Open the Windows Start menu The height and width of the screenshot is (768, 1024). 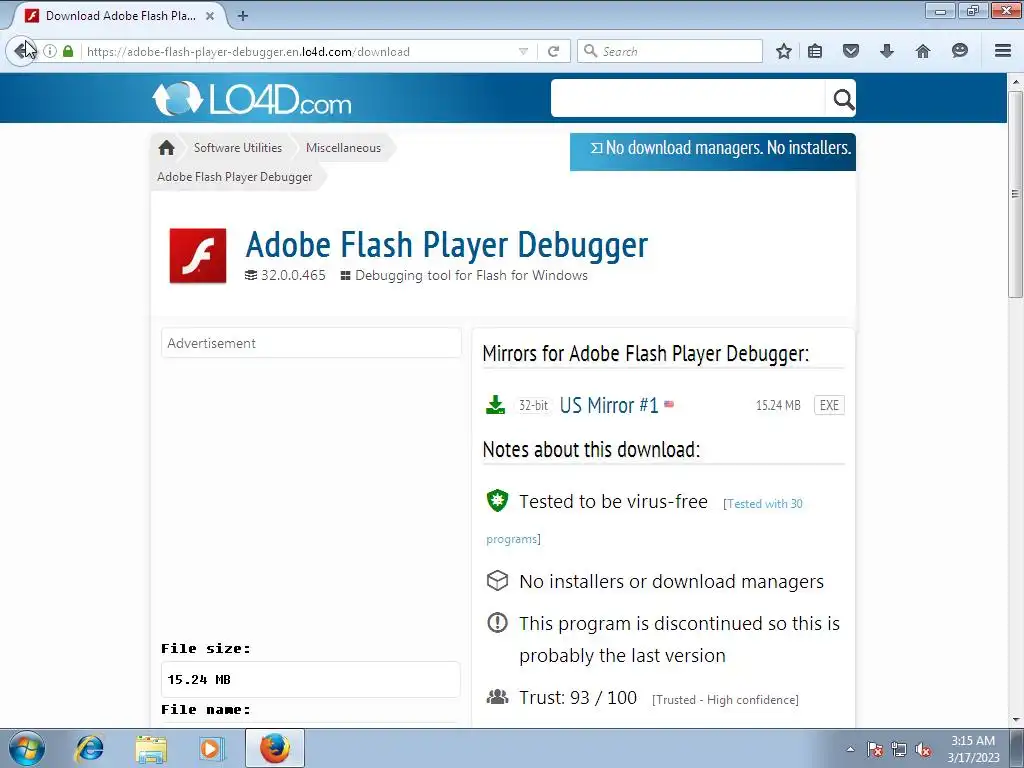pos(27,748)
